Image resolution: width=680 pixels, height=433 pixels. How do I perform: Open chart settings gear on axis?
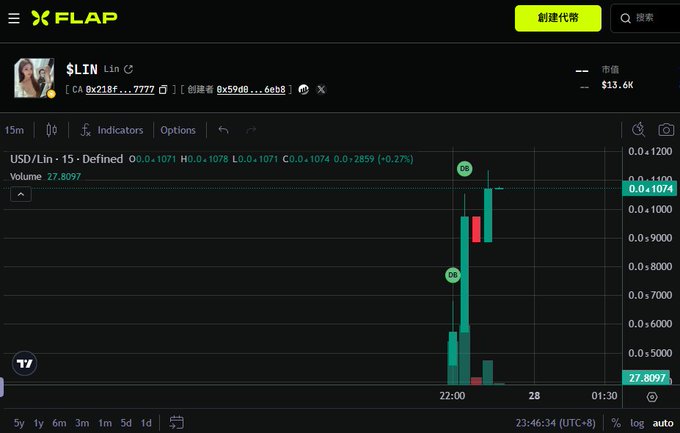click(x=652, y=397)
